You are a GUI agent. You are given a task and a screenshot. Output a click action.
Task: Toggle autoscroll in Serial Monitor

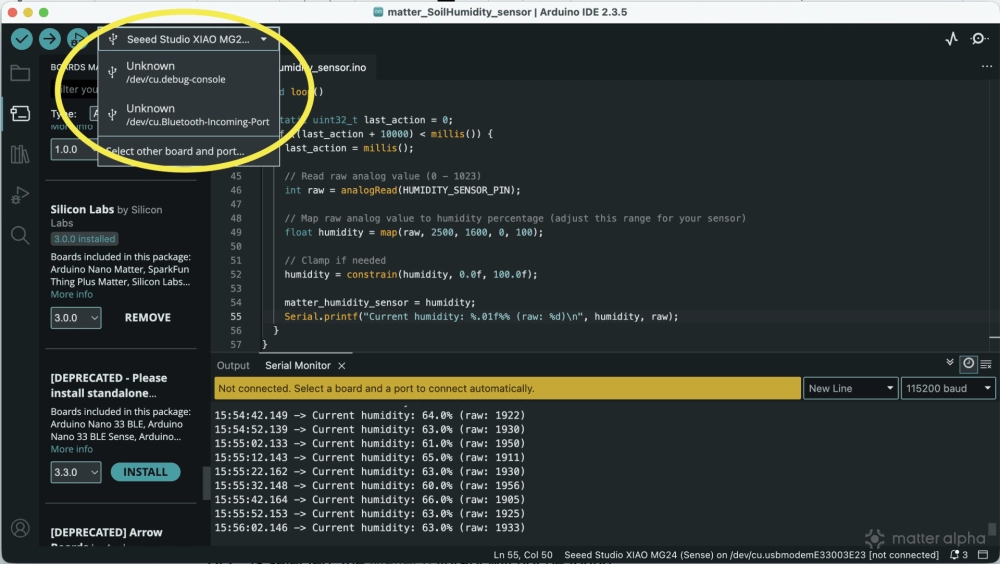click(950, 364)
